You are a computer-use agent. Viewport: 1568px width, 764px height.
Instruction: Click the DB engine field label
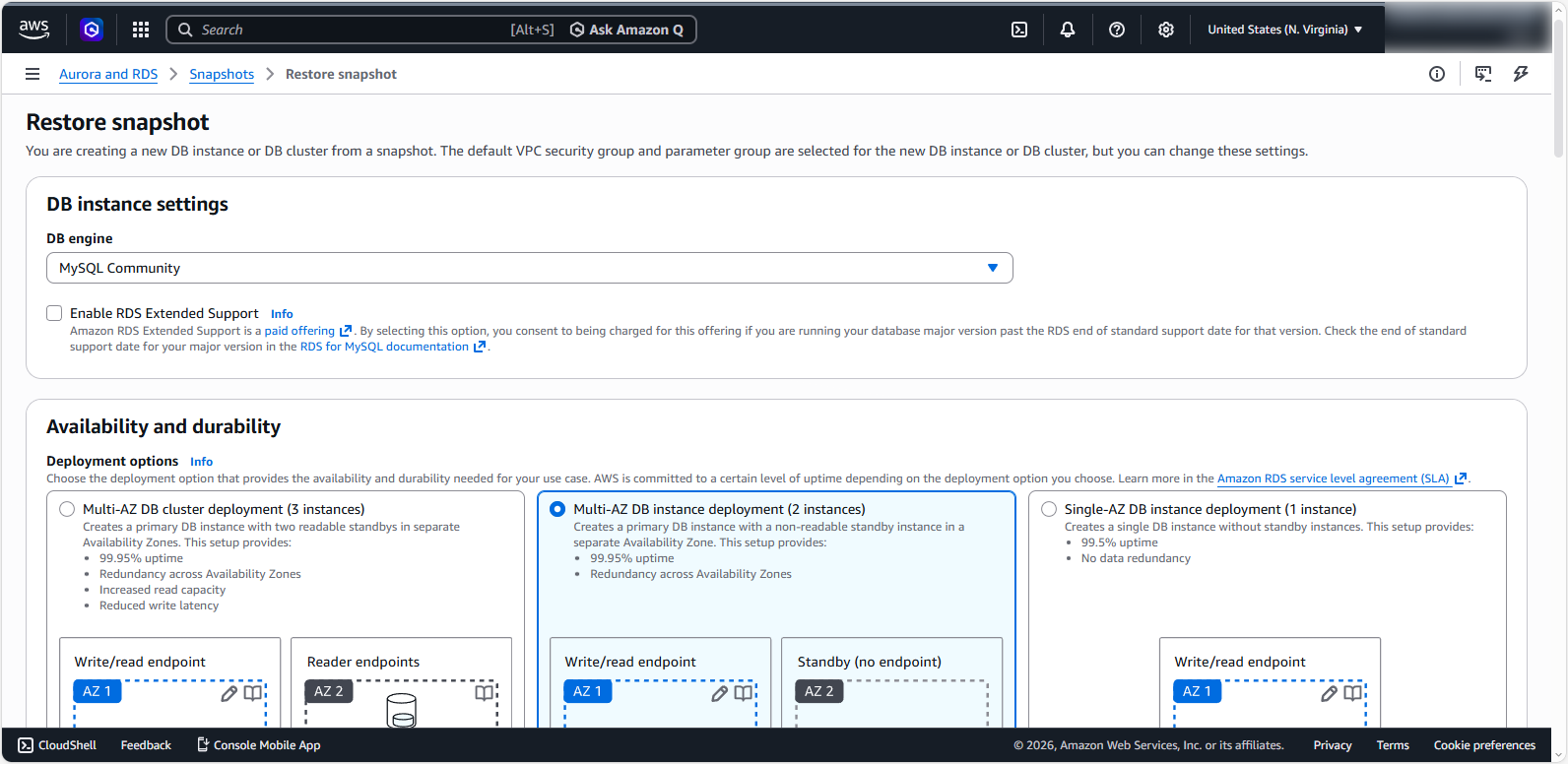[80, 238]
